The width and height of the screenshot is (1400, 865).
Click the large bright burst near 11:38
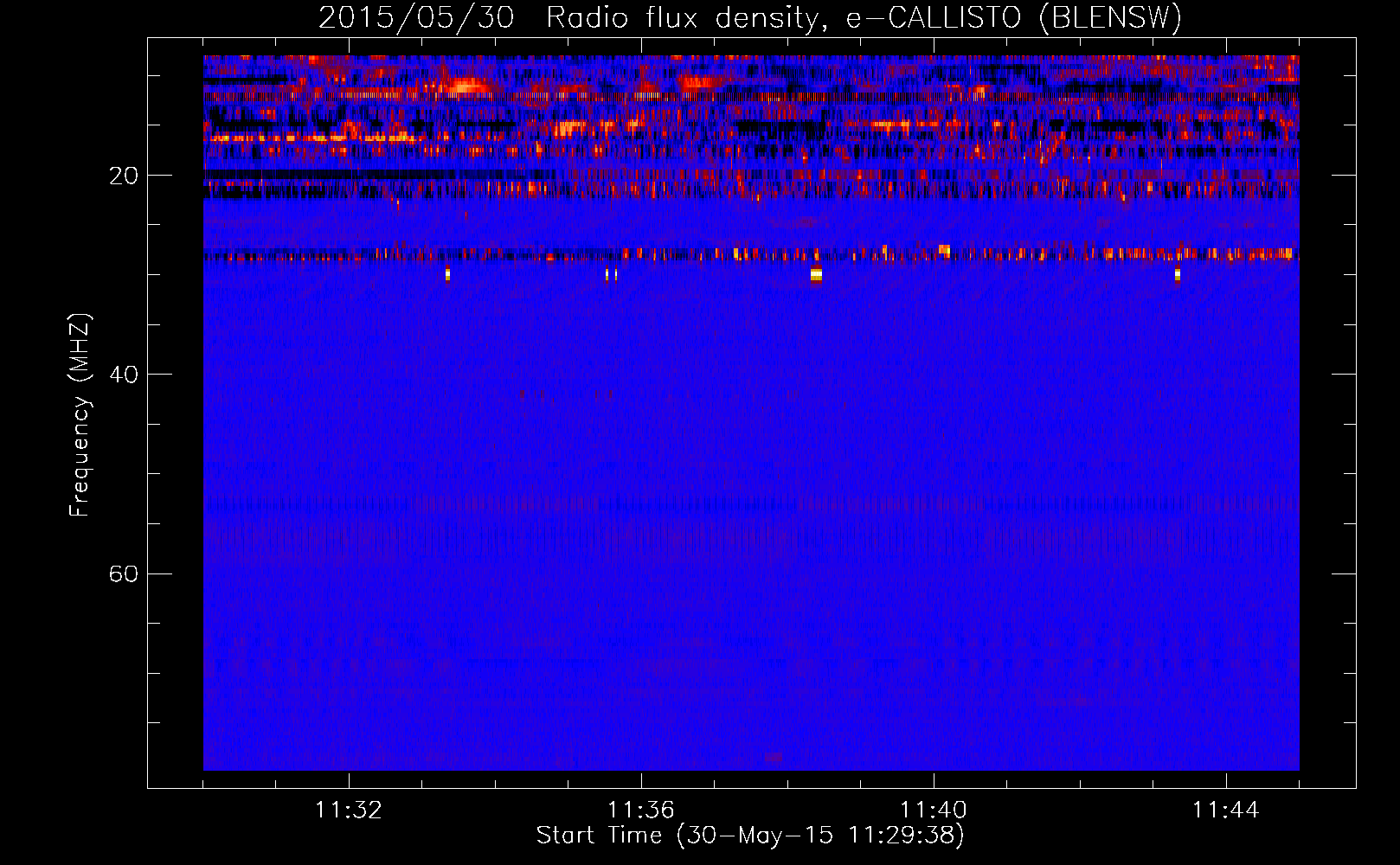(816, 275)
